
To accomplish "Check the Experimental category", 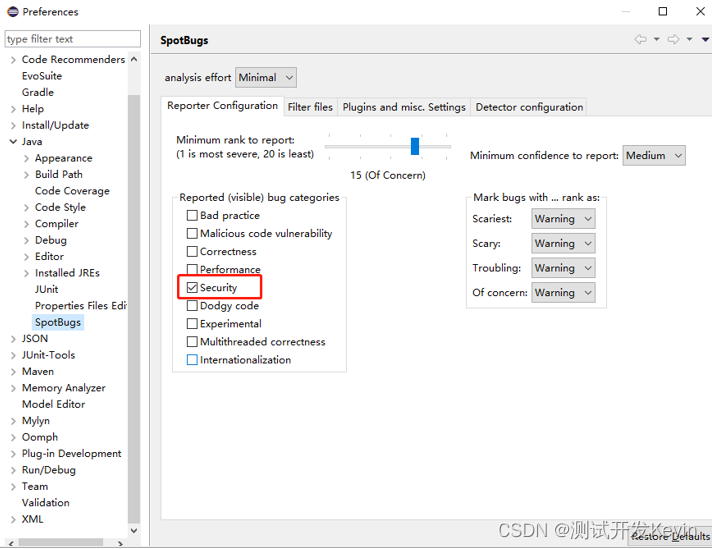I will [x=192, y=324].
